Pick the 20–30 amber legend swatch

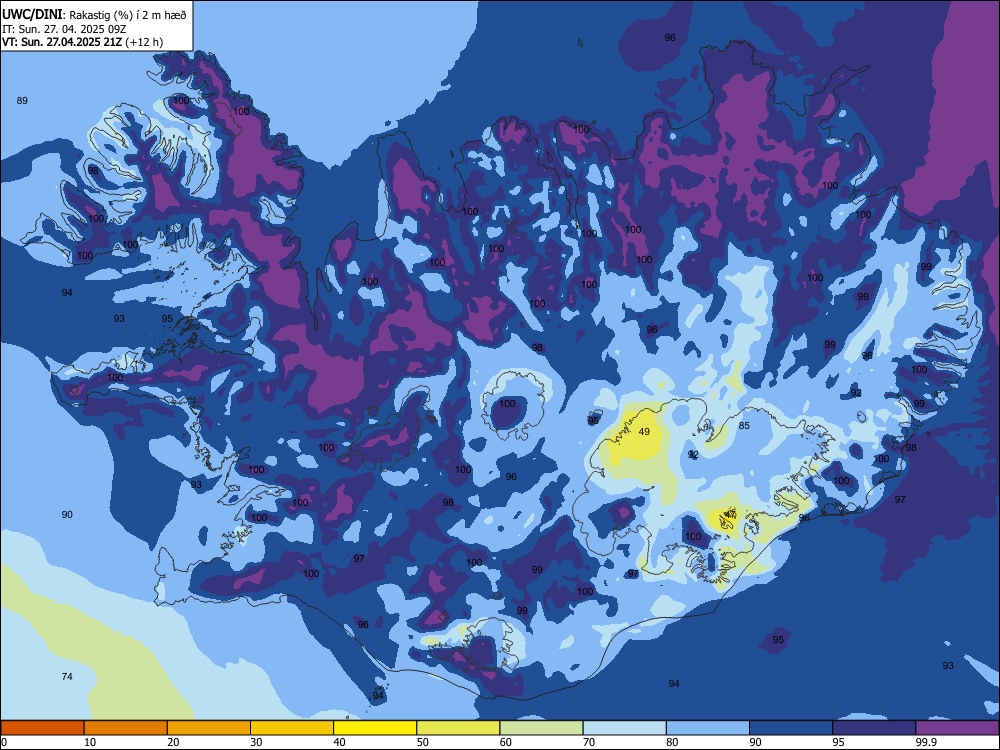[x=209, y=728]
